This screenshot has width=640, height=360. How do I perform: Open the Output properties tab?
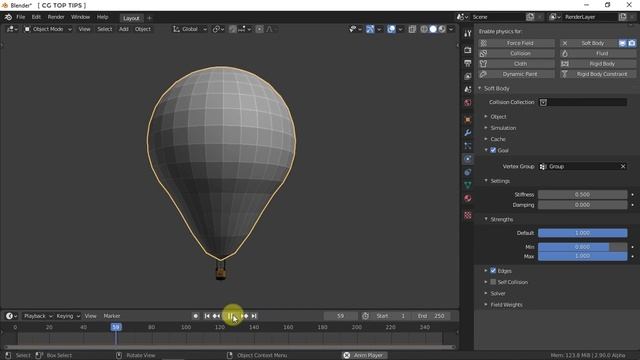pos(468,63)
